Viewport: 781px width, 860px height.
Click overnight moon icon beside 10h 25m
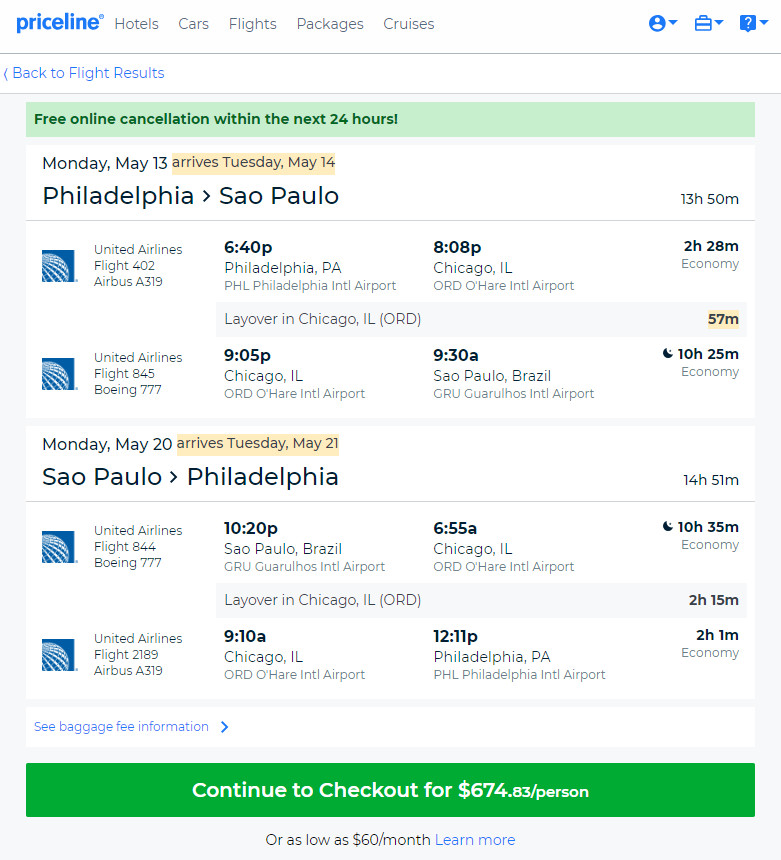(667, 353)
